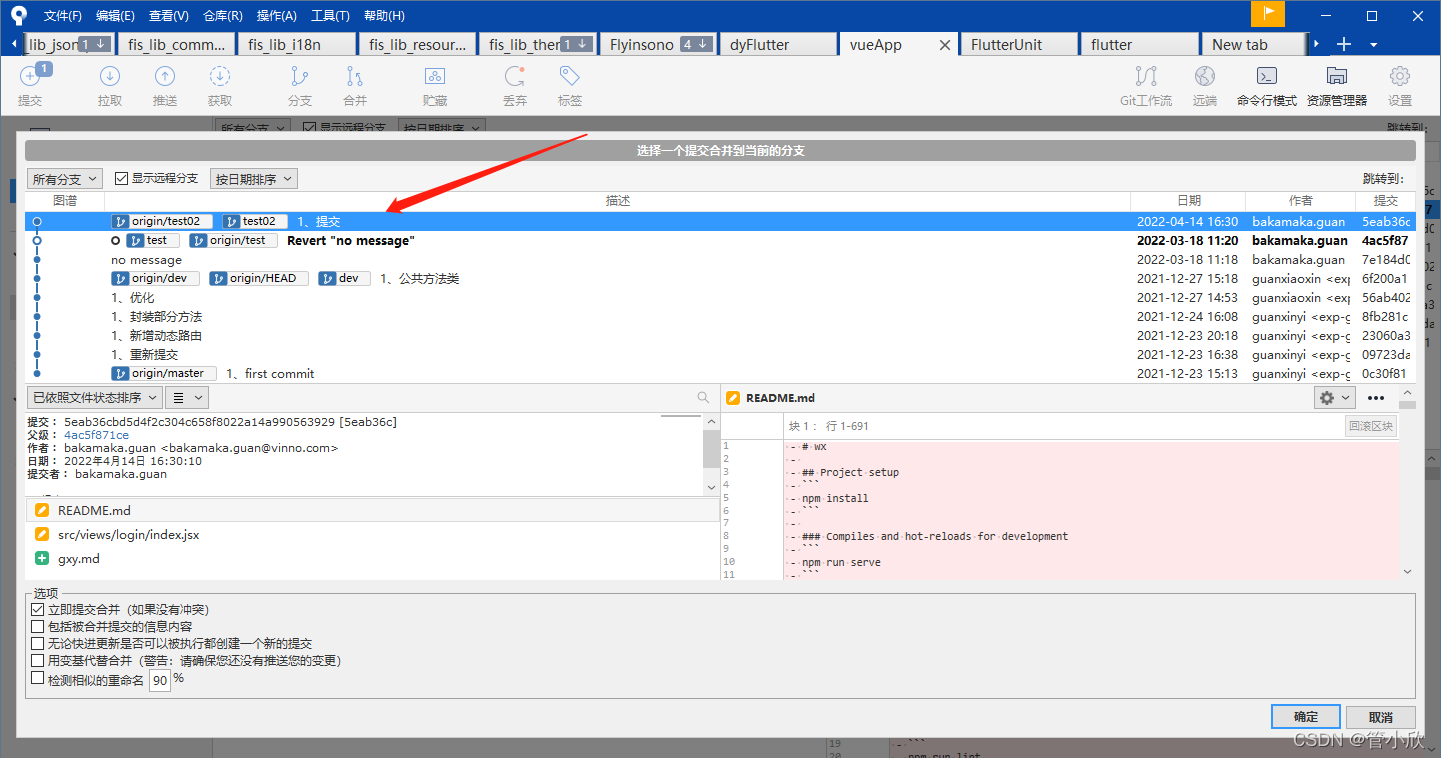Screen dimensions: 1441x759
Task: Click the 确定 button
Action: click(x=1306, y=717)
